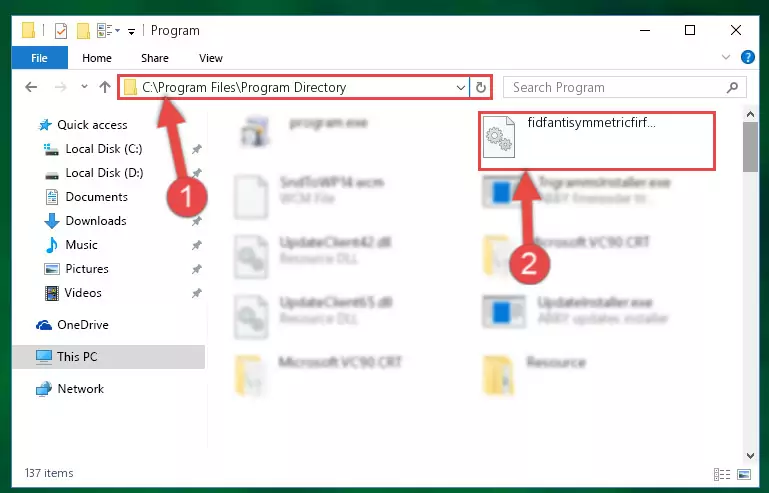Image resolution: width=769 pixels, height=493 pixels.
Task: Expand the ribbon with the chevron
Action: click(726, 57)
